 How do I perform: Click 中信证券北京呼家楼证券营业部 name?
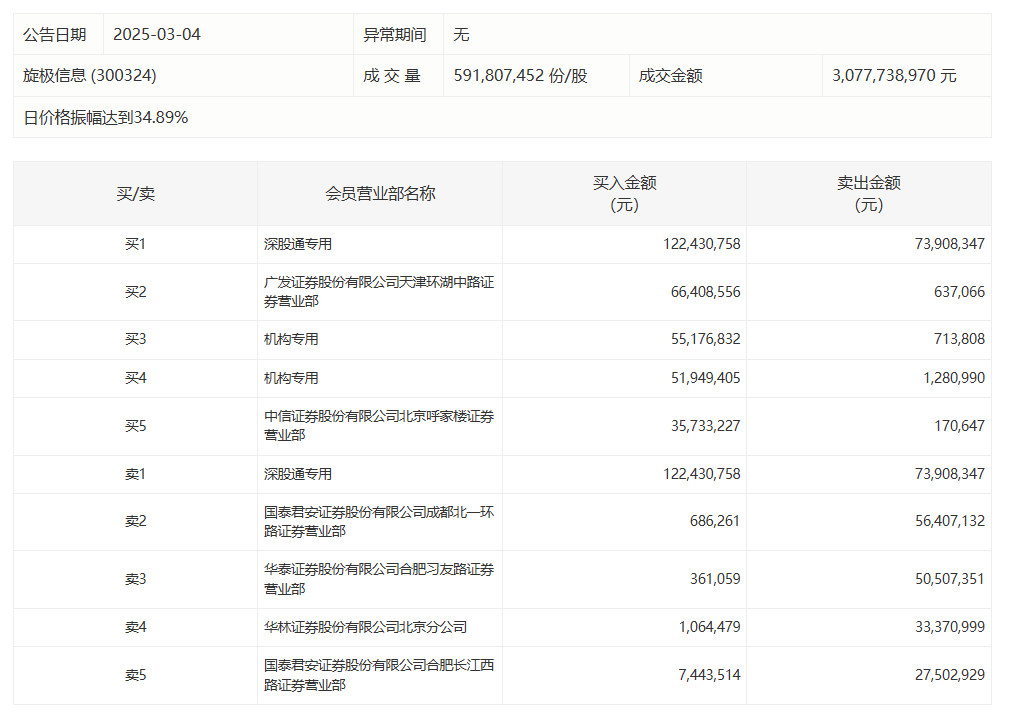pos(379,426)
